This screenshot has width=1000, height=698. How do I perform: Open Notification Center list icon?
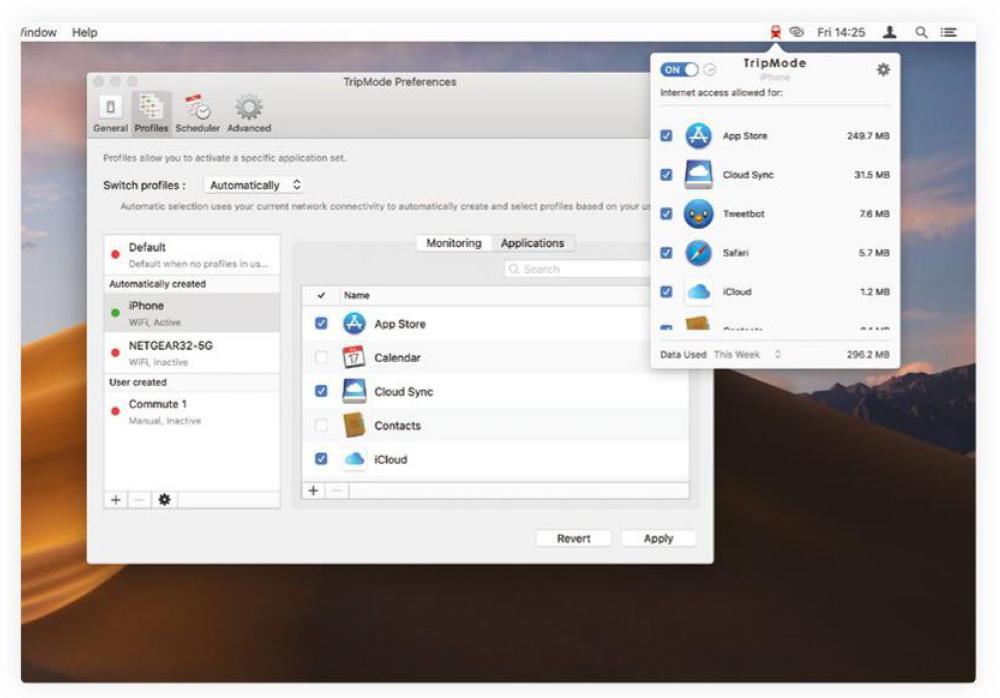point(948,32)
